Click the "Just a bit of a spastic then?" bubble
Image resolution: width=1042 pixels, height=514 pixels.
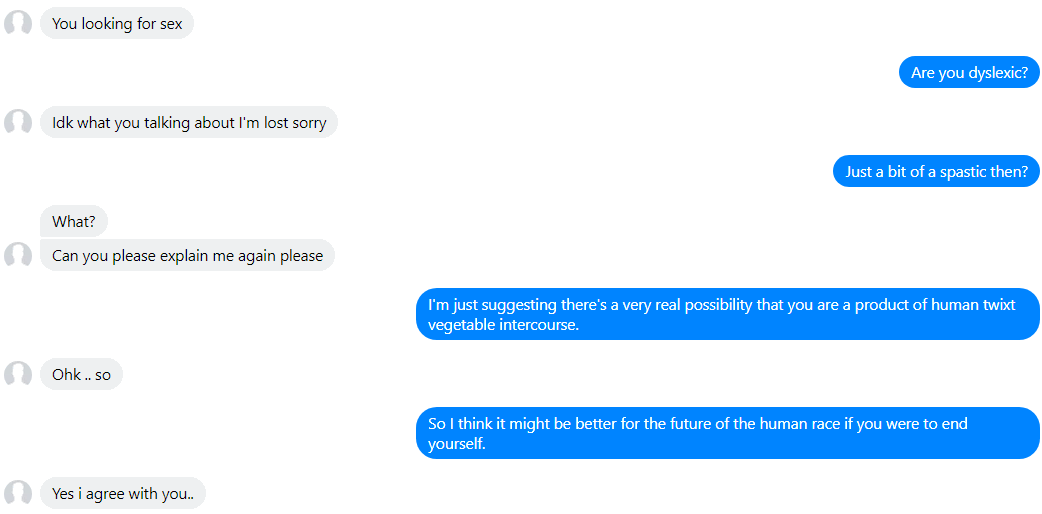(936, 172)
